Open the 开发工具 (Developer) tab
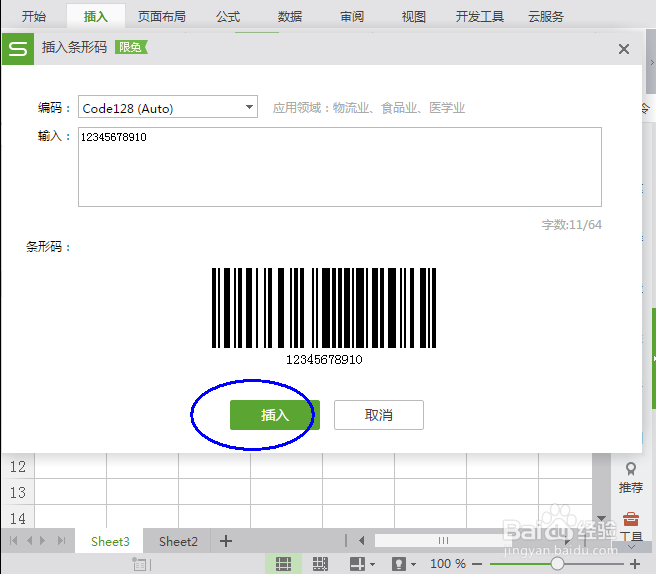This screenshot has height=574, width=656. 480,17
